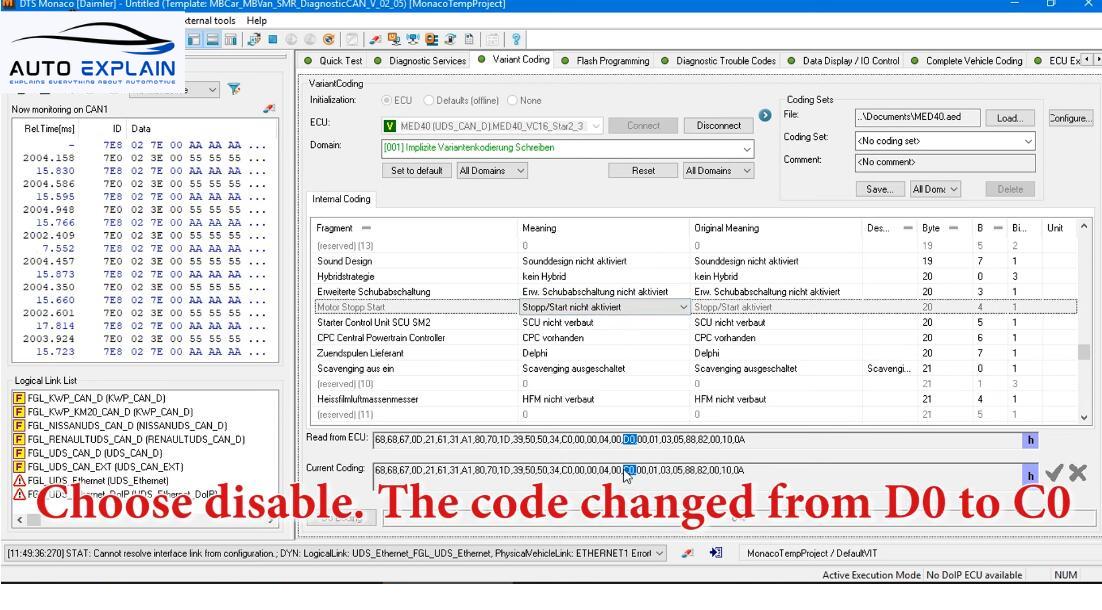Accept coding with the check mark icon
The image size is (1102, 610).
coord(1054,473)
